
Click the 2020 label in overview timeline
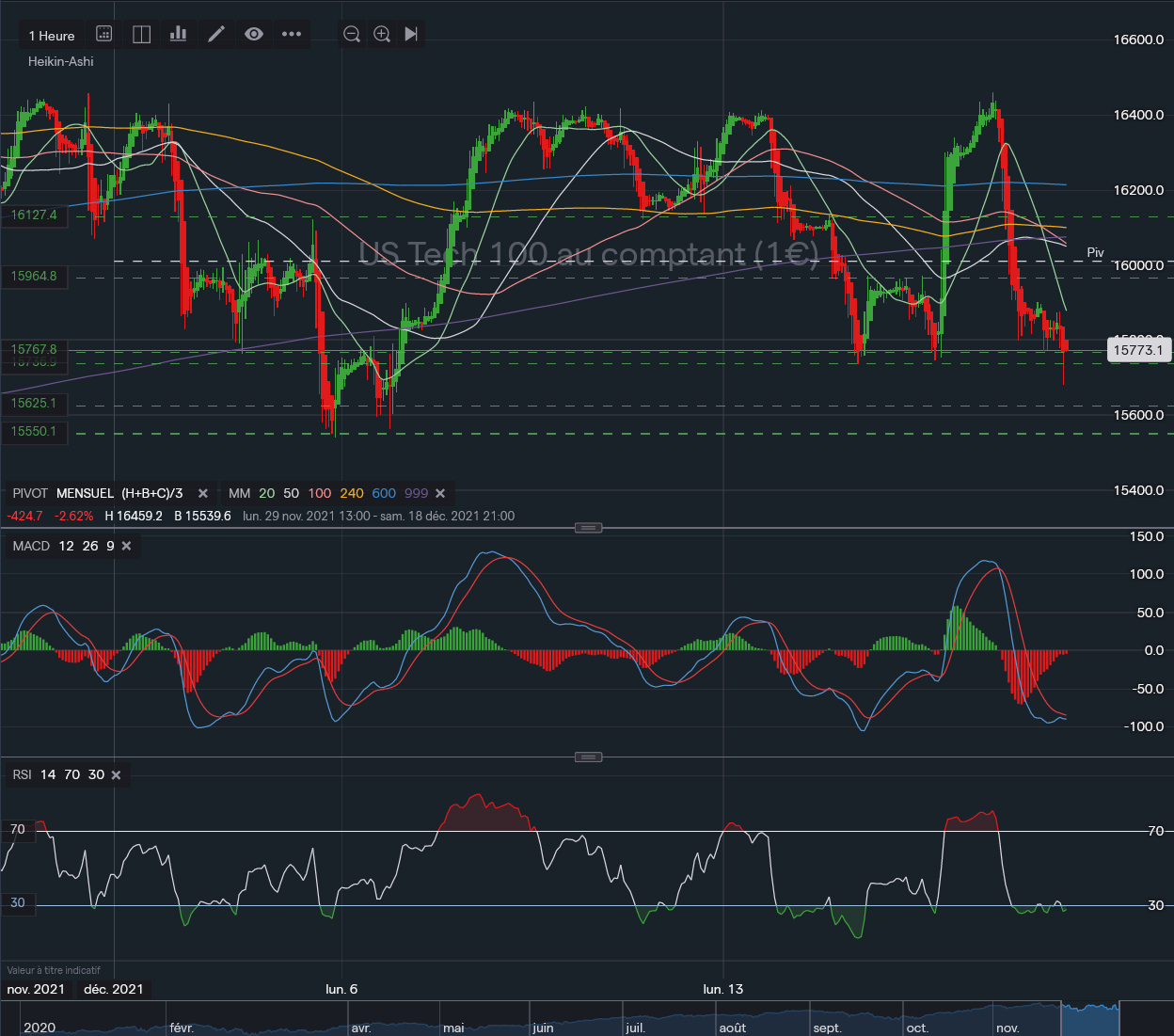[x=40, y=1028]
